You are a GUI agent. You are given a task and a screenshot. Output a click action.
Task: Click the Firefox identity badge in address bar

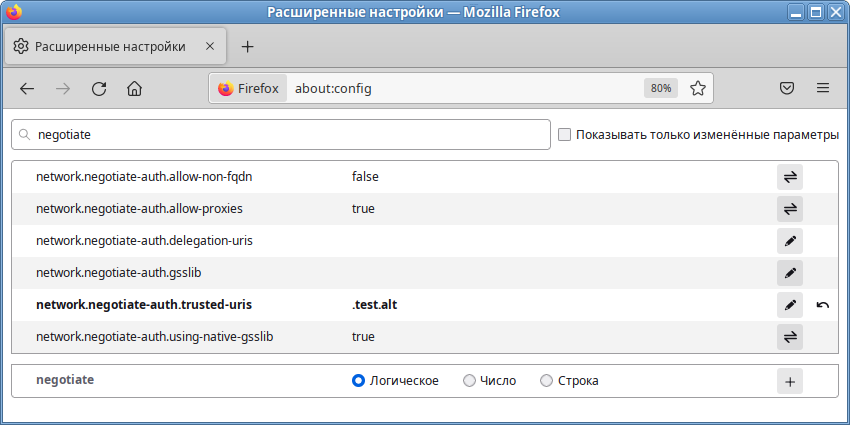pos(248,88)
